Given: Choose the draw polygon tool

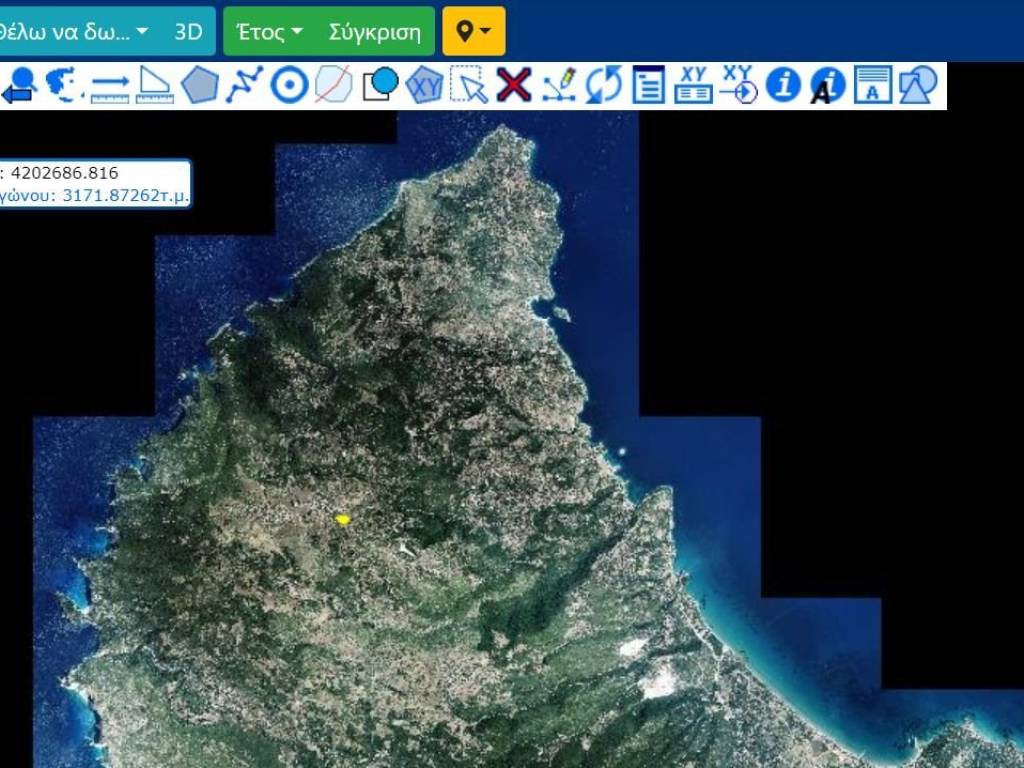Looking at the screenshot, I should pos(200,85).
